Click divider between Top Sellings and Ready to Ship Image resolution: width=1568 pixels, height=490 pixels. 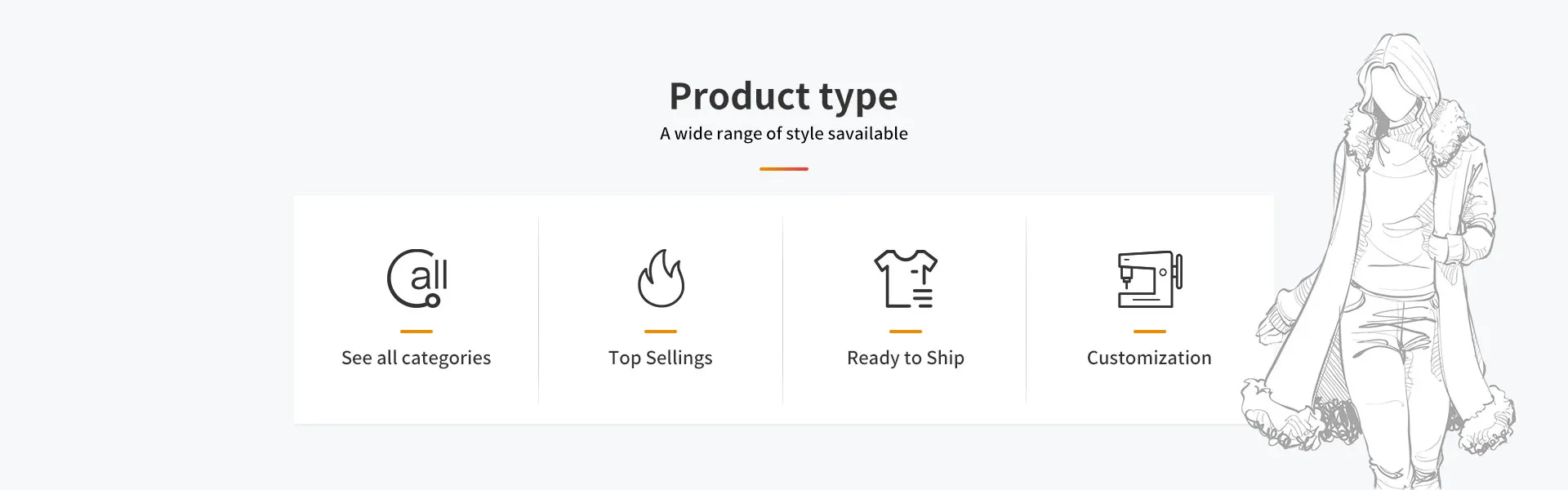tap(782, 310)
